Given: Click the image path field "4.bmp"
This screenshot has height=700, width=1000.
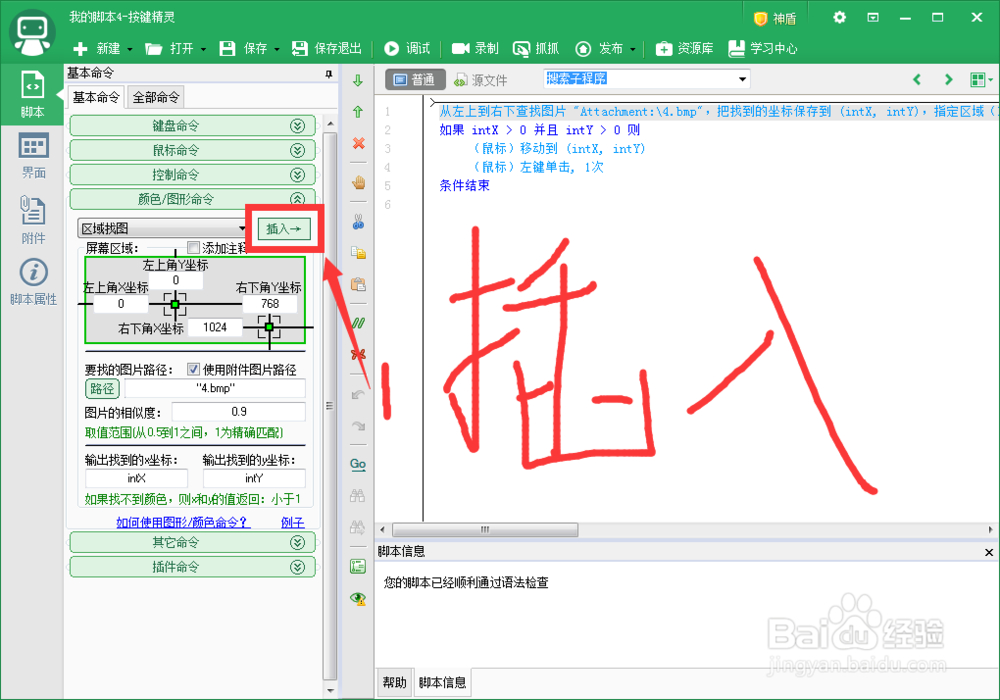Looking at the screenshot, I should (215, 388).
